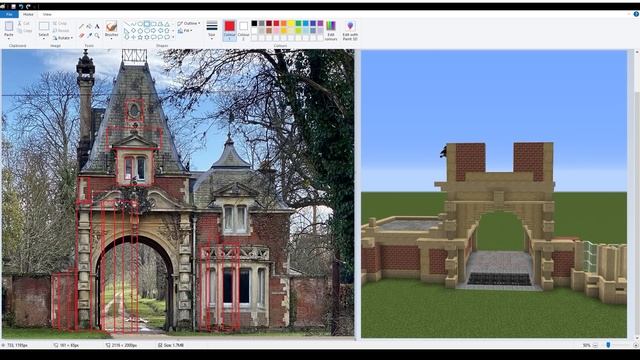Screen dimensions: 640x360
Task: Pick the orange palette colour
Action: click(x=284, y=23)
